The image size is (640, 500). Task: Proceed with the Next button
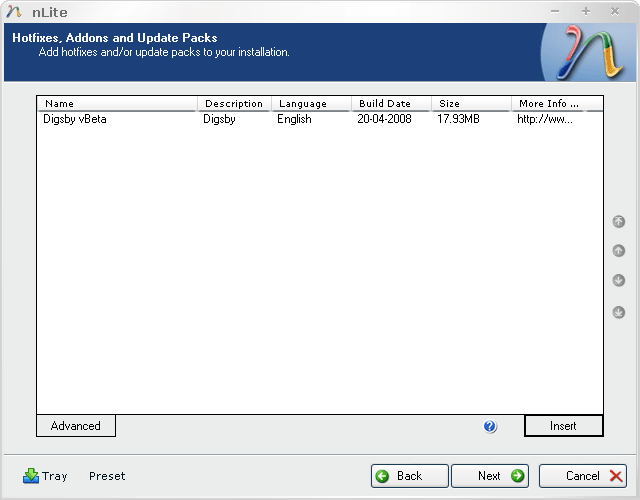coord(490,476)
